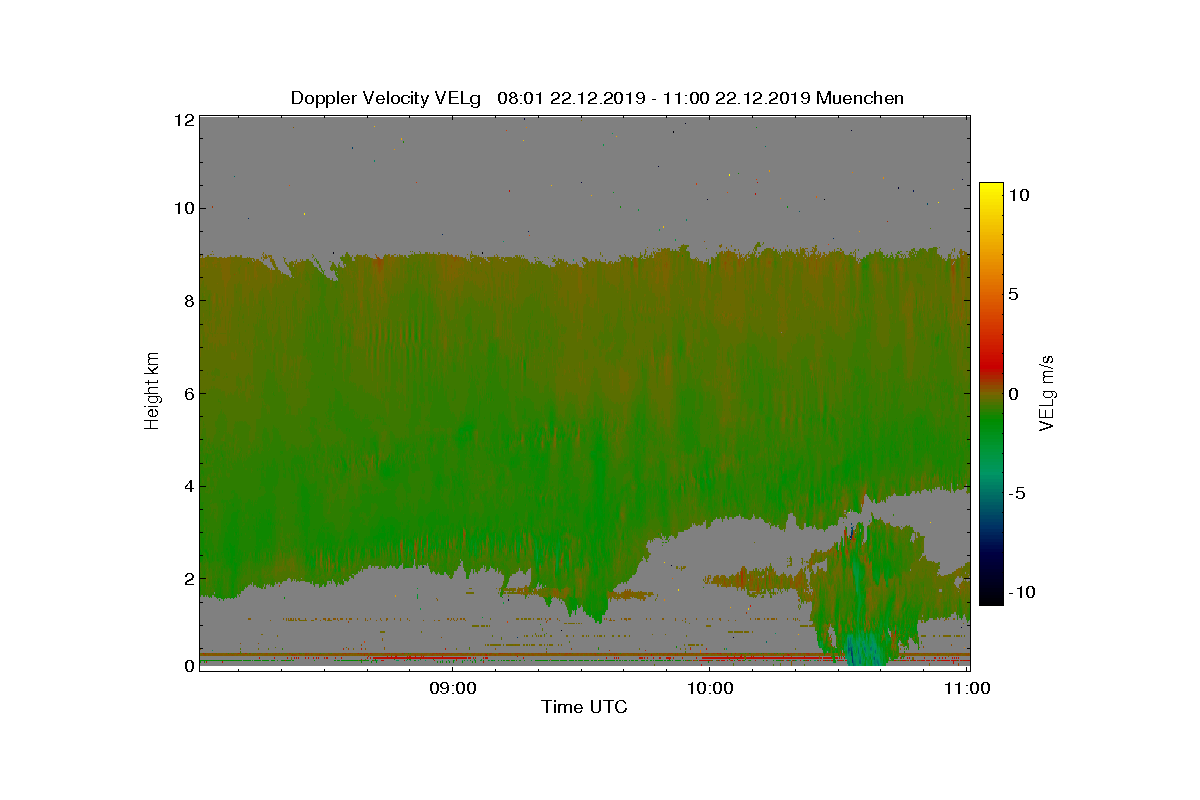This screenshot has width=1200, height=800.
Task: Click the '4' height tick label
Action: tap(187, 486)
